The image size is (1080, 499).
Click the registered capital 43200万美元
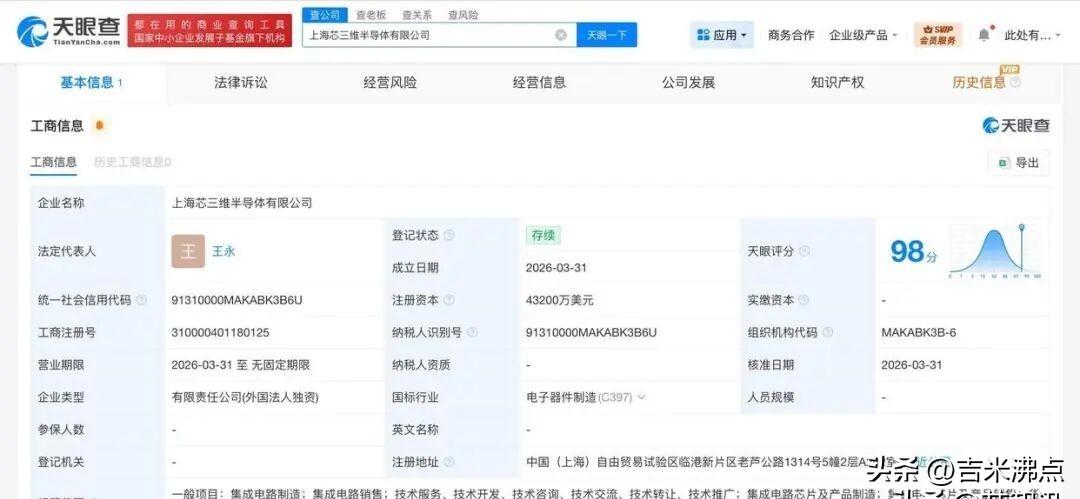coord(559,301)
